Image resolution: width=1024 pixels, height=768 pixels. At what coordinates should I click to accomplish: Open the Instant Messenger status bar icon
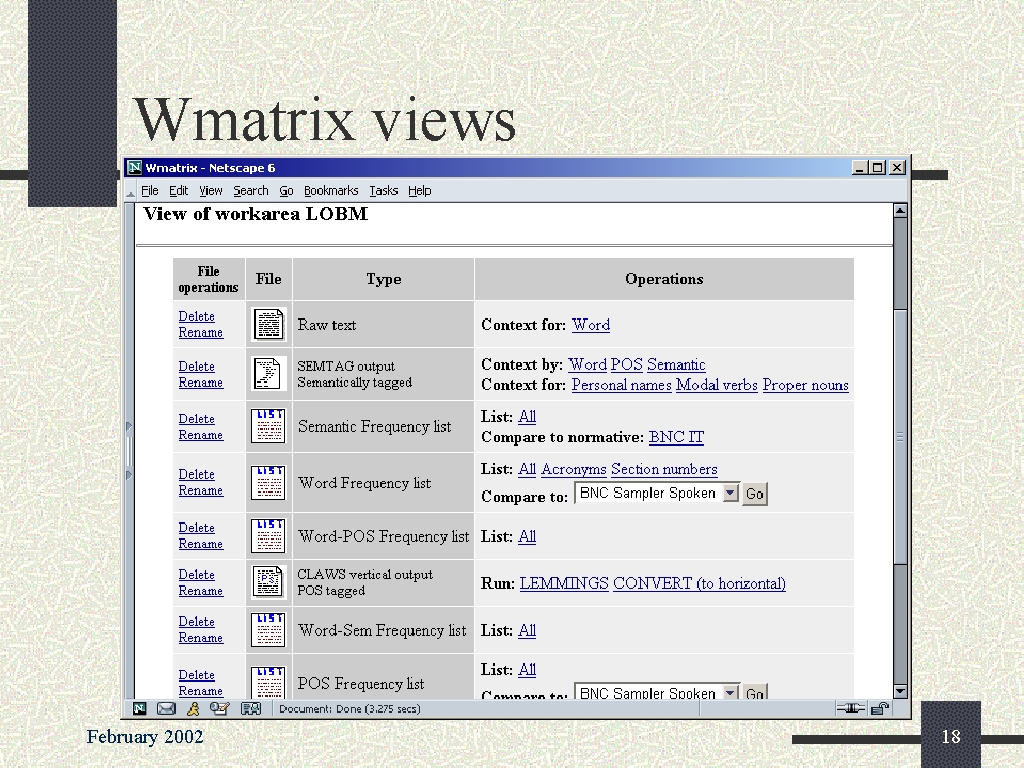pyautogui.click(x=193, y=709)
